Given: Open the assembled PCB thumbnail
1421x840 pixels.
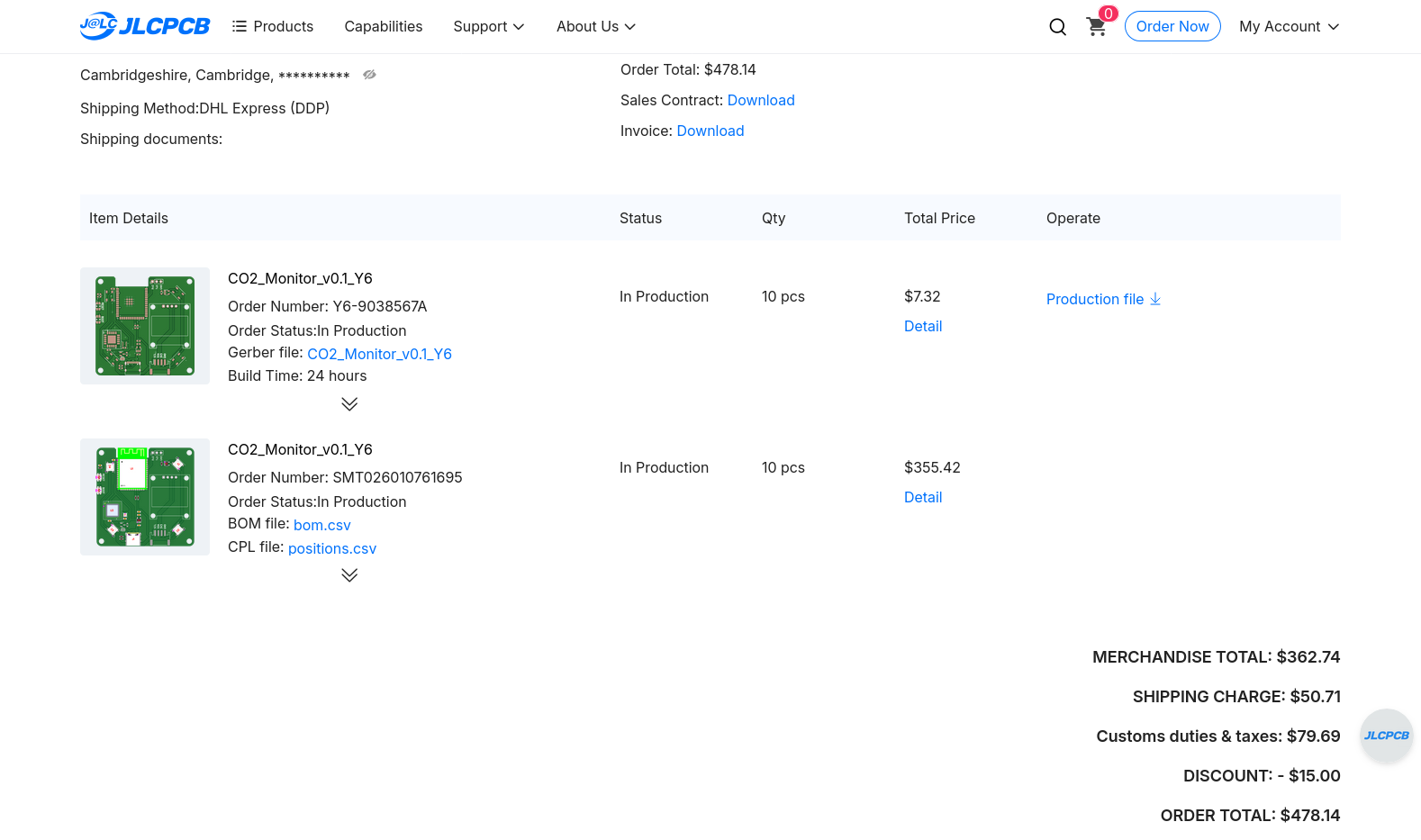Looking at the screenshot, I should [145, 497].
